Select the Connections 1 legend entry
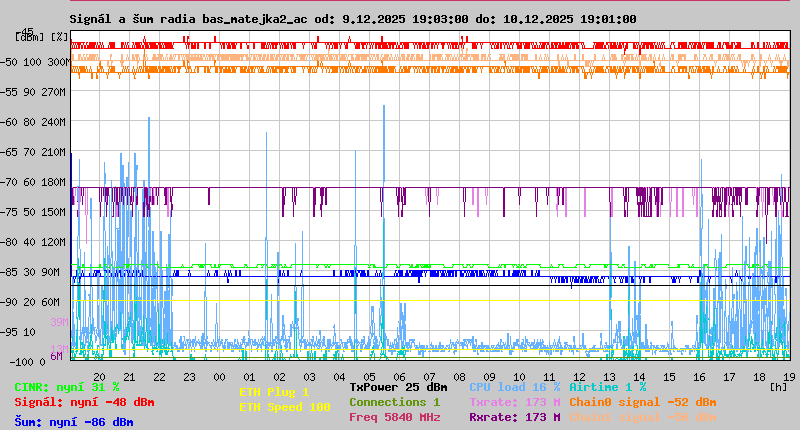This screenshot has height=430, width=800. coord(394,402)
